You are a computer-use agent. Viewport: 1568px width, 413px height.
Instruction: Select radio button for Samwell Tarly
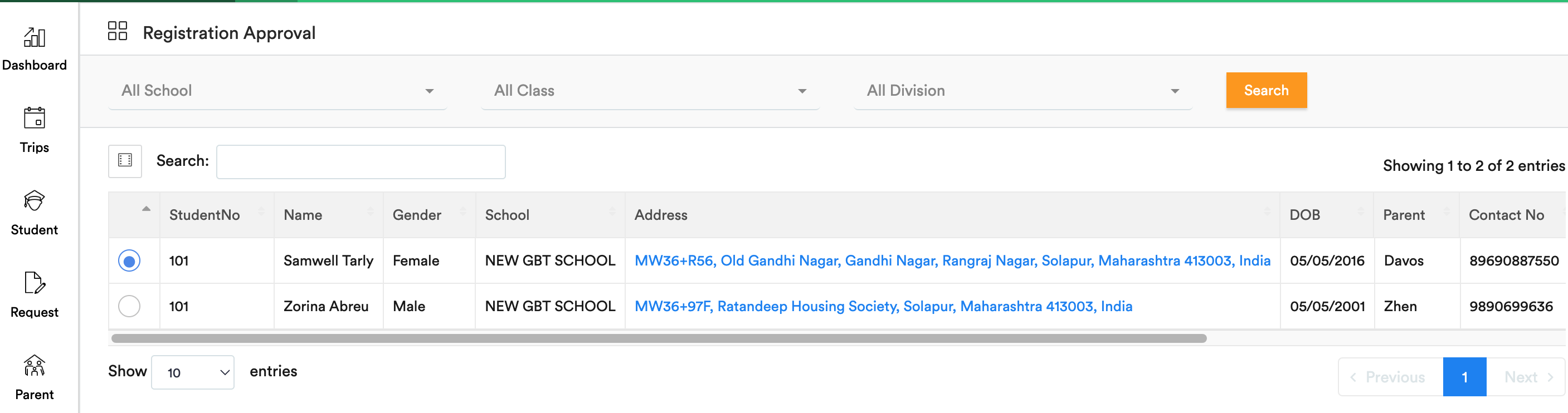pos(129,261)
